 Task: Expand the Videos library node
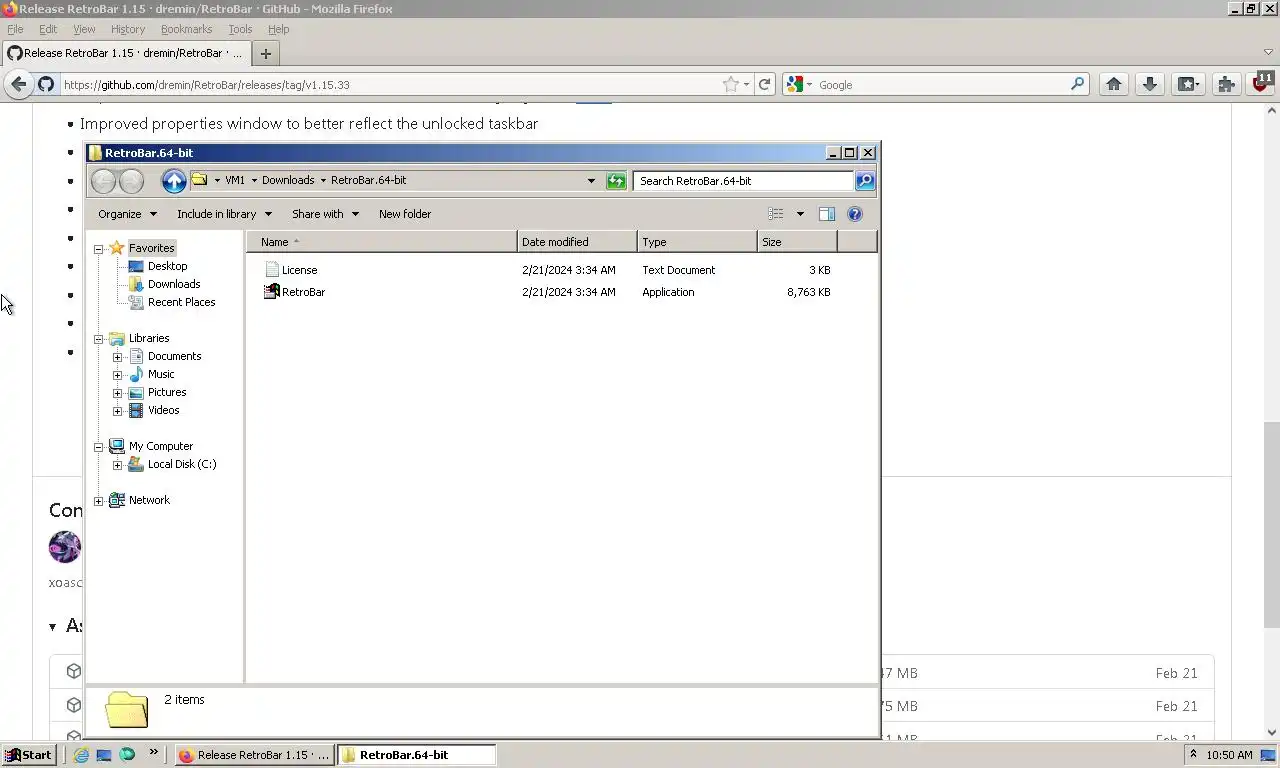coord(118,411)
